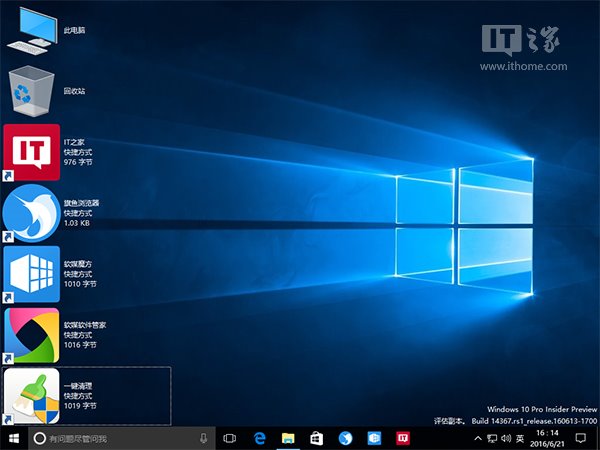
Task: Open the Windows Start menu
Action: click(x=14, y=438)
